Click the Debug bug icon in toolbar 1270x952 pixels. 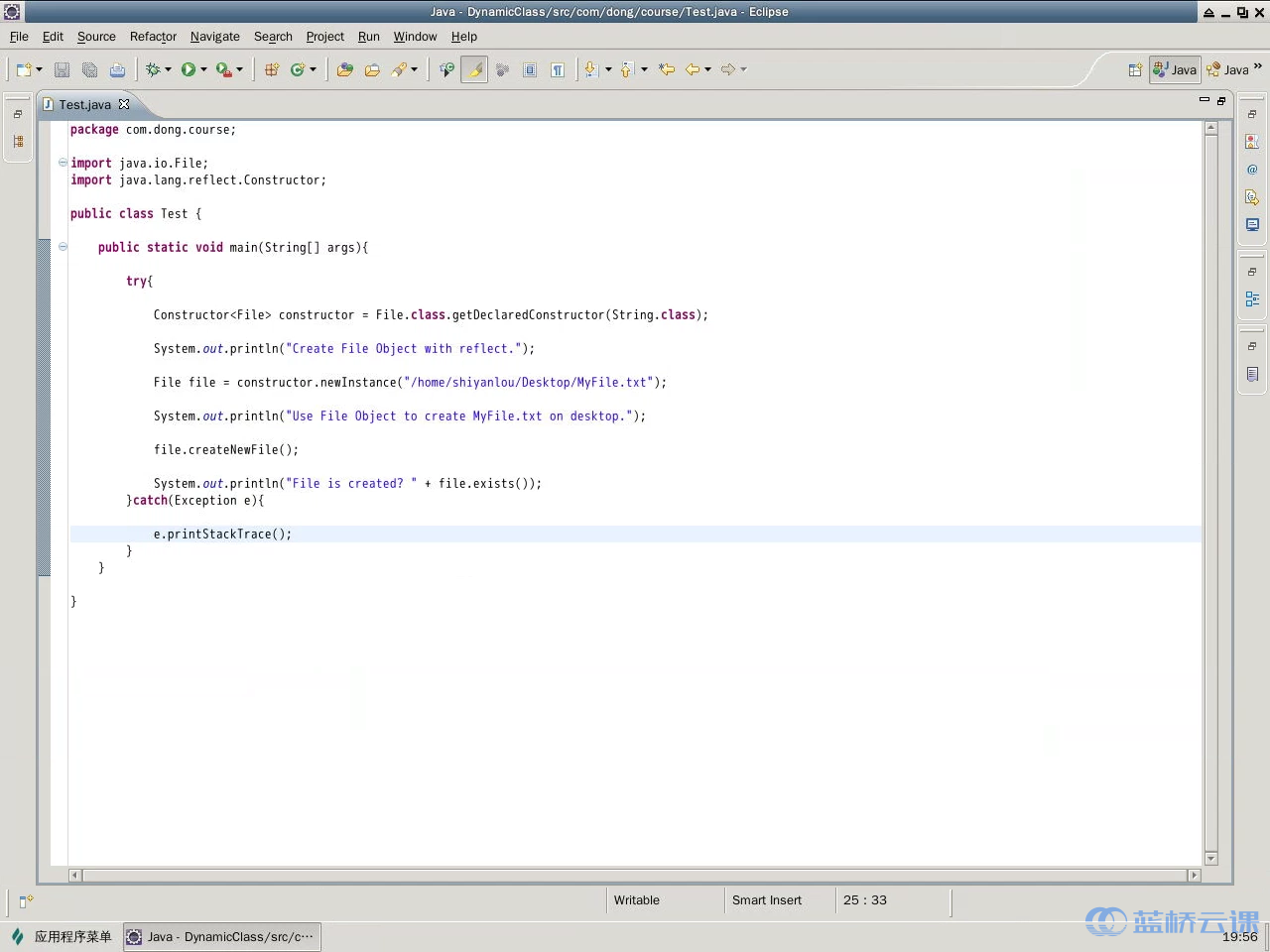[153, 69]
